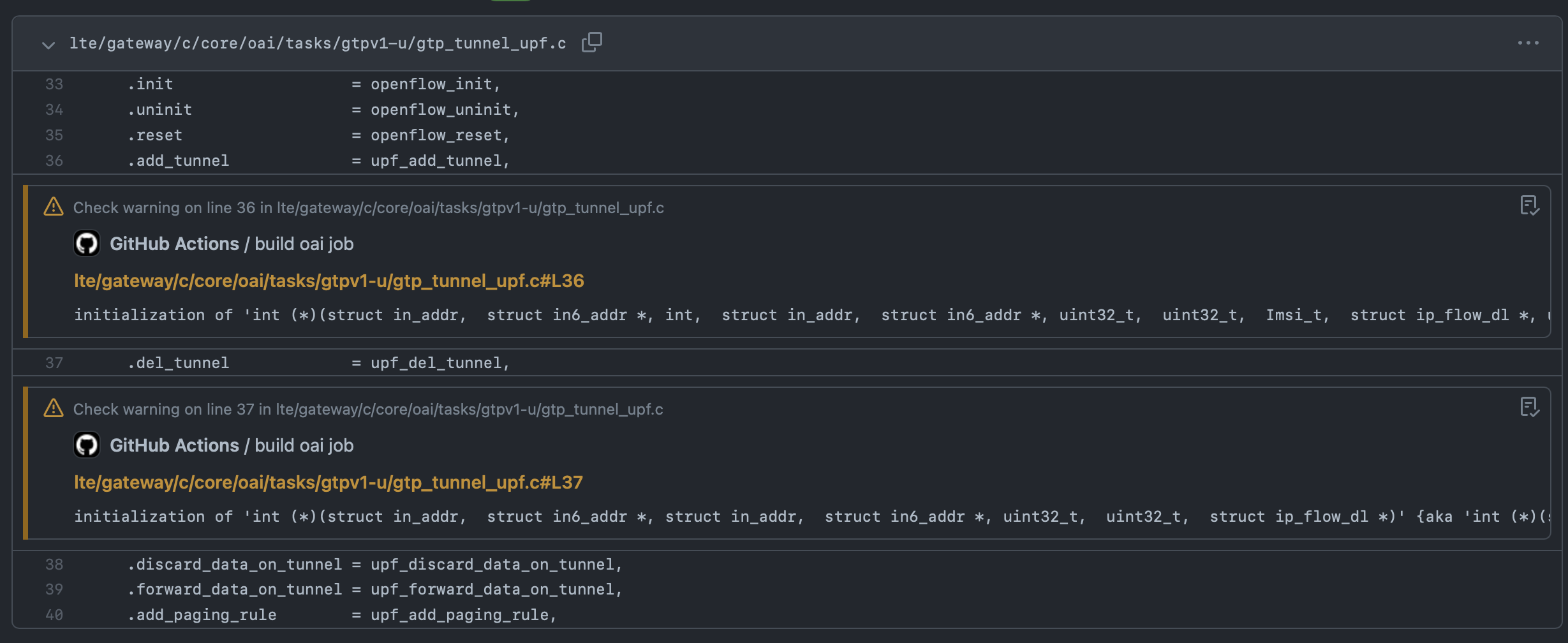
Task: Click GitHub avatar in line 37 annotation
Action: coord(87,445)
